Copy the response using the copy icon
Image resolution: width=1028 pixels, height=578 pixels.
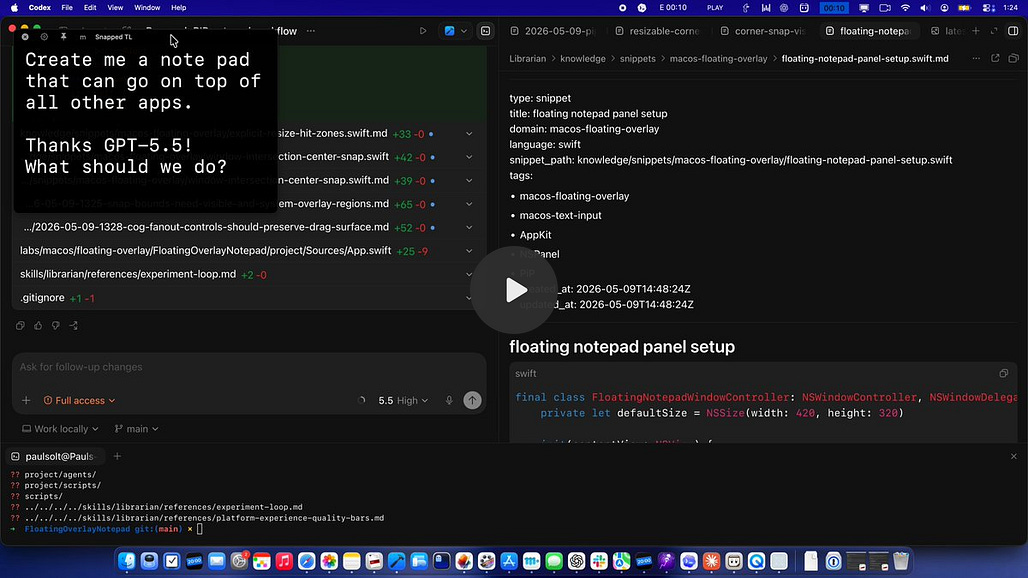point(20,326)
